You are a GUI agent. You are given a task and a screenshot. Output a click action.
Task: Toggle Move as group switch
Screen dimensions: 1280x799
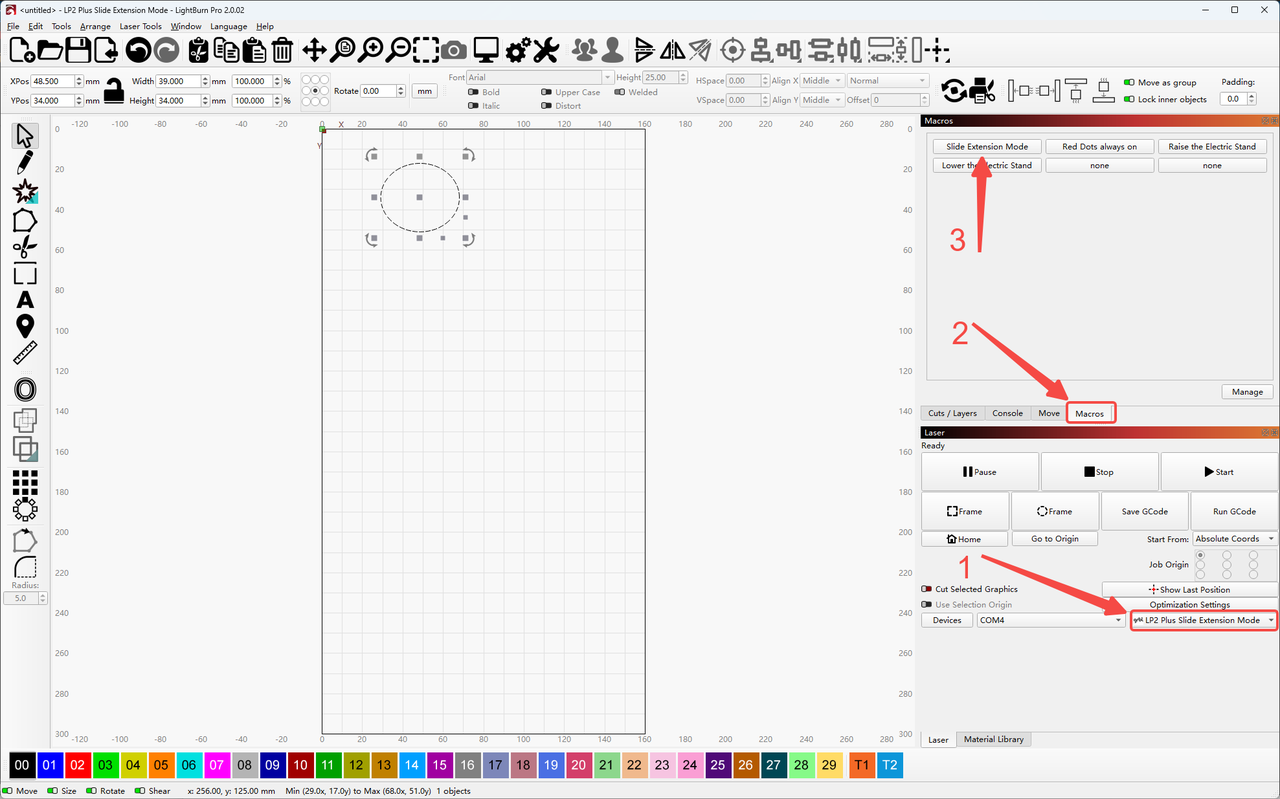click(x=1129, y=83)
